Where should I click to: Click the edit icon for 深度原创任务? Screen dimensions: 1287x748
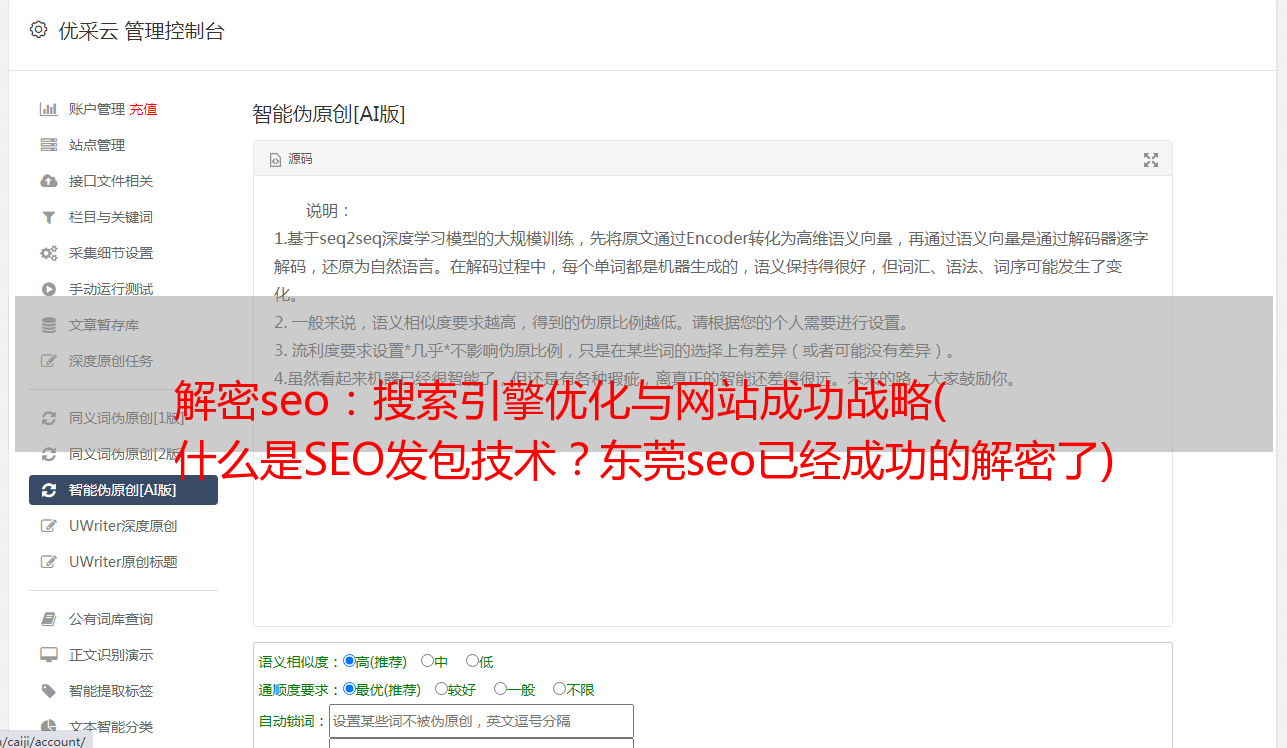click(x=48, y=361)
